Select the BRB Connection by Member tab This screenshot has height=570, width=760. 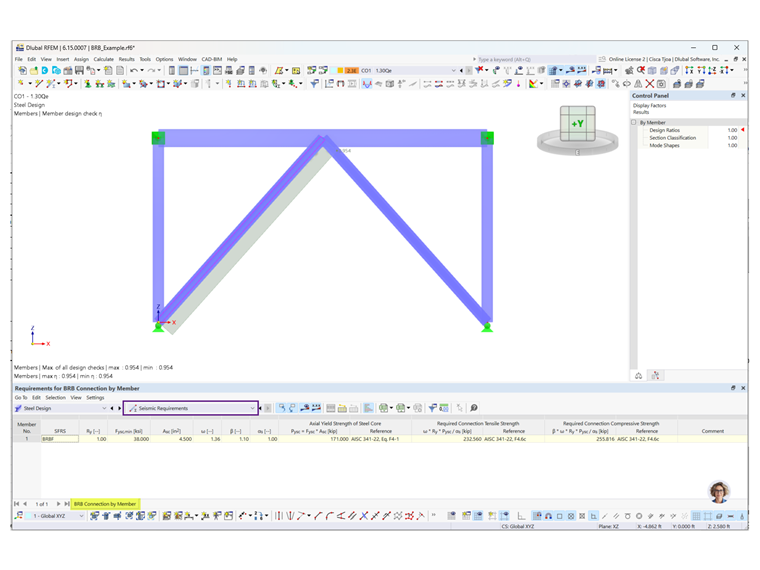105,504
